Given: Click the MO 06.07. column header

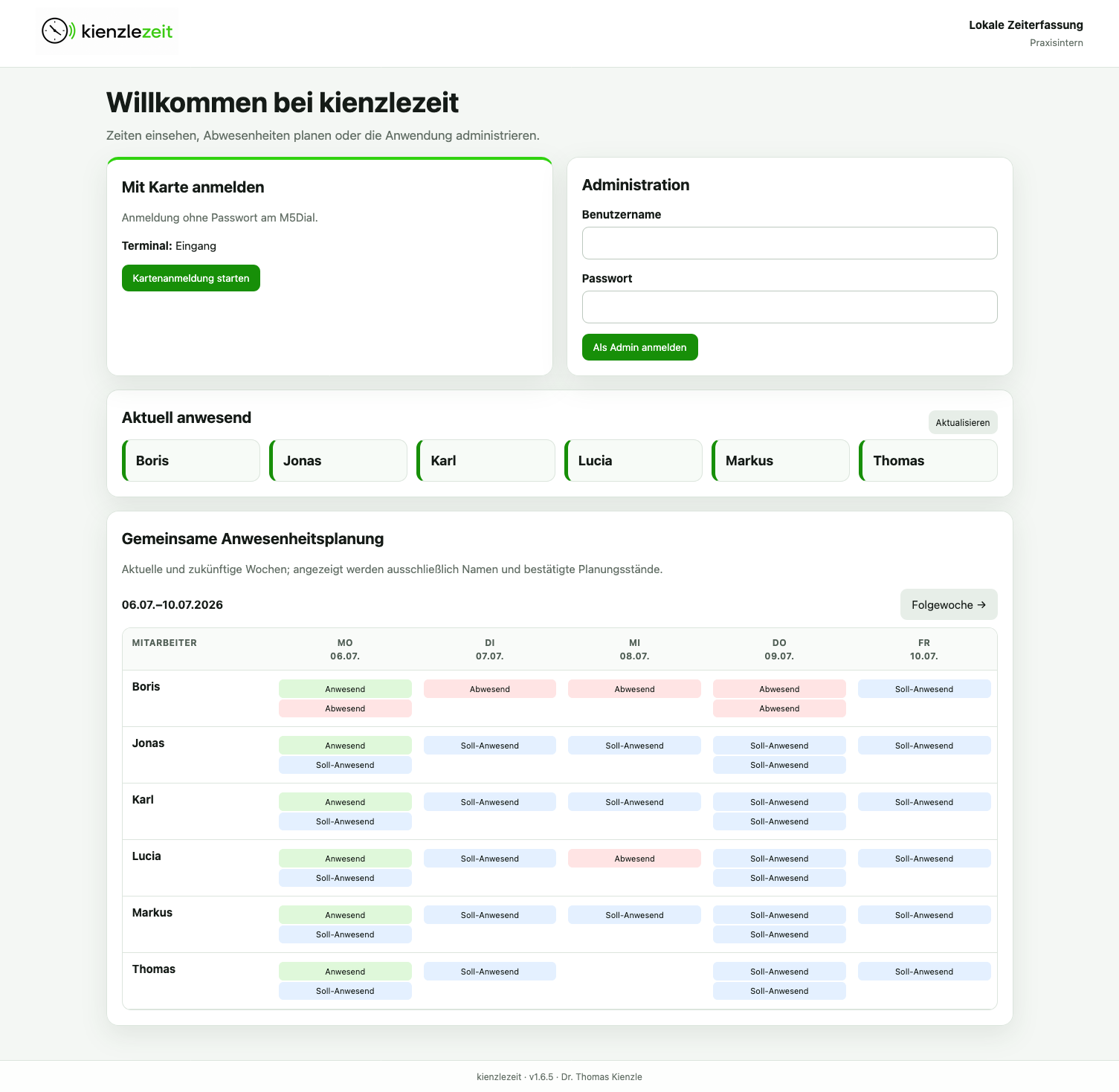Looking at the screenshot, I should tap(345, 650).
